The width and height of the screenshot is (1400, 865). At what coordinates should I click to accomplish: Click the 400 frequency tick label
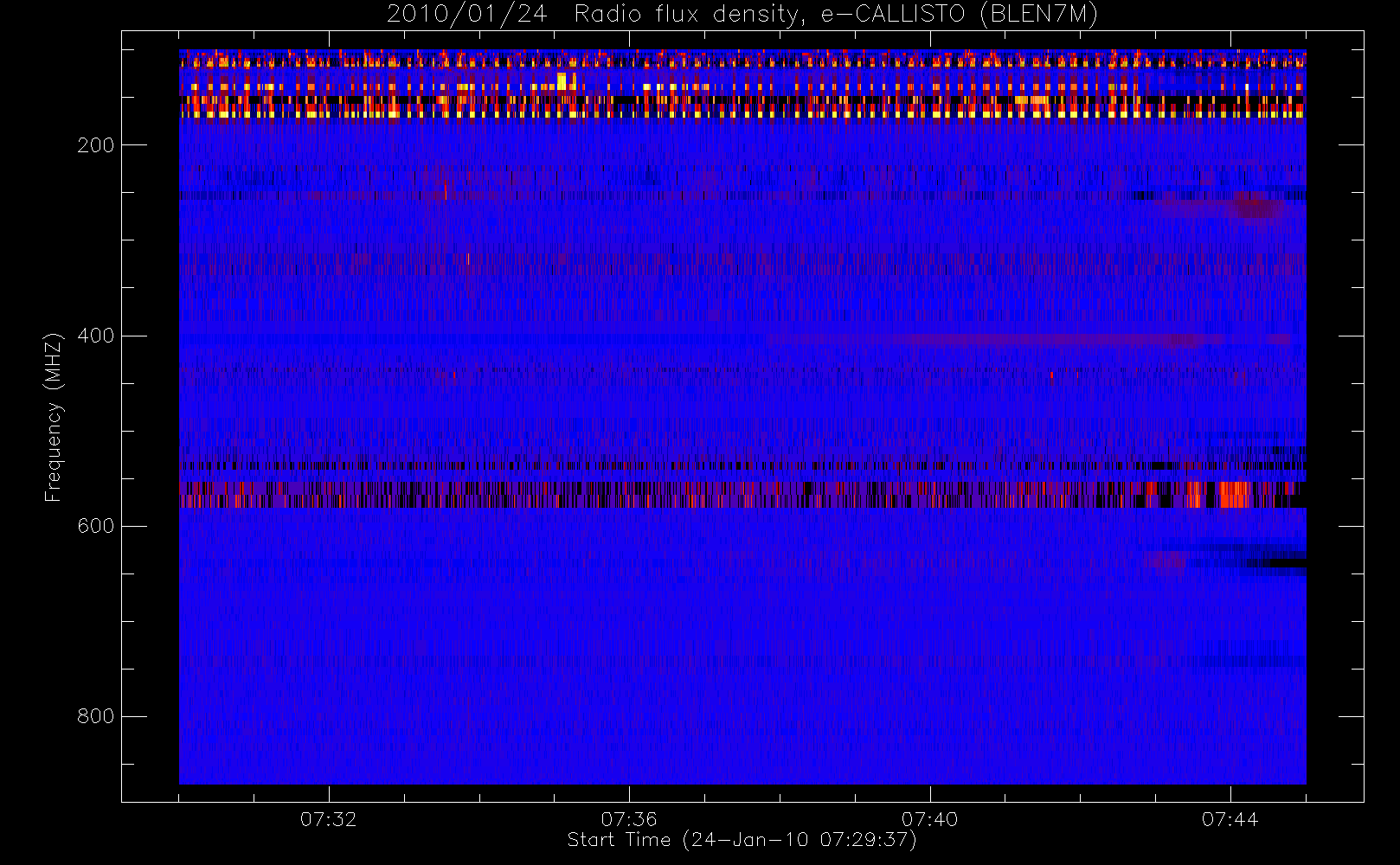(x=95, y=336)
